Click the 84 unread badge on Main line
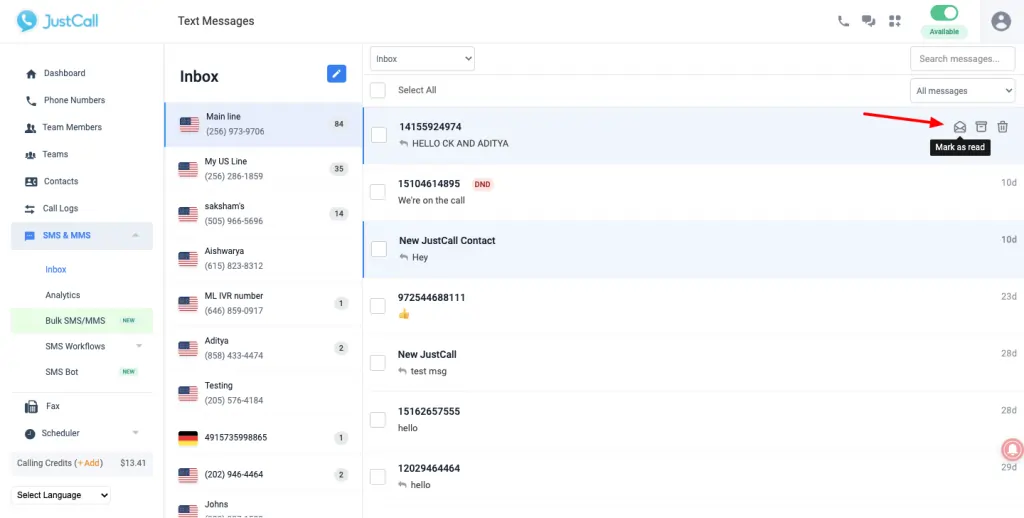Viewport: 1024px width, 518px height. pyautogui.click(x=338, y=124)
